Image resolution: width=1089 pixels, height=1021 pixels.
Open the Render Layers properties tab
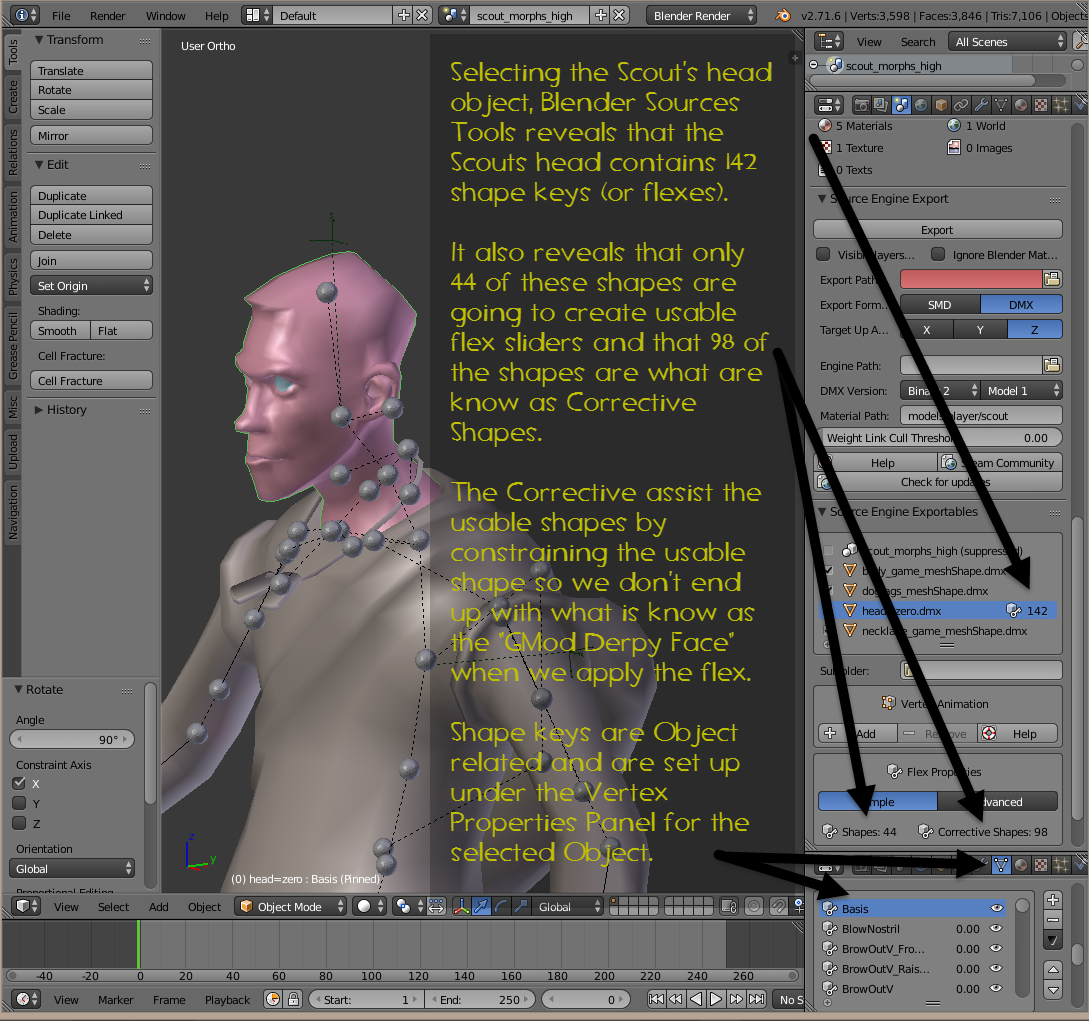tap(881, 105)
